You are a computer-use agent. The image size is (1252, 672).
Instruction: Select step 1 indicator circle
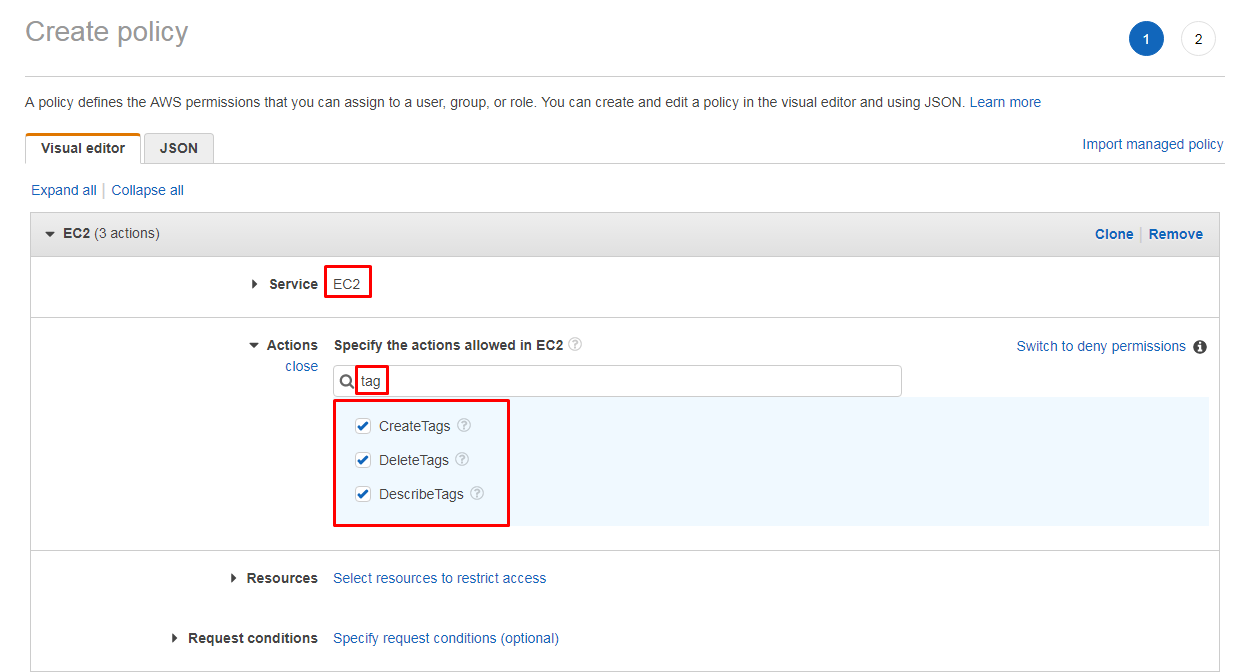[x=1146, y=39]
